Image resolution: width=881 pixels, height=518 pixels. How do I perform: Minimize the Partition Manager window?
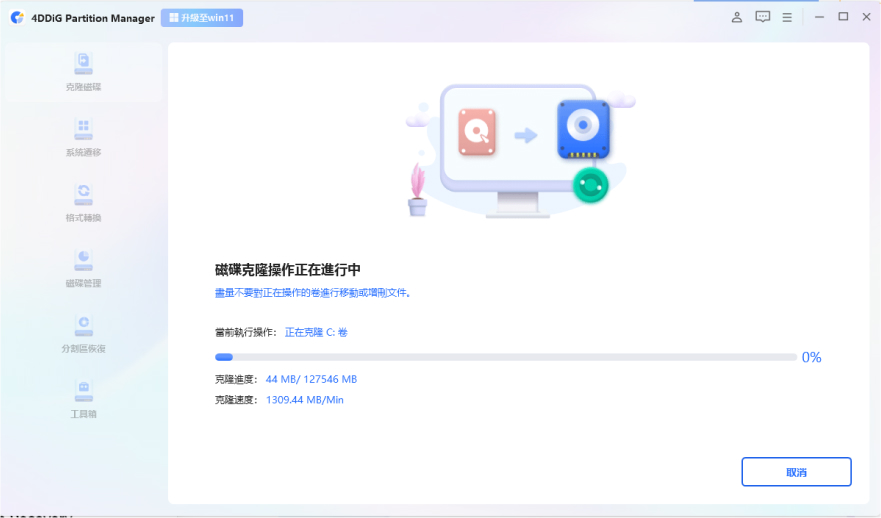819,17
